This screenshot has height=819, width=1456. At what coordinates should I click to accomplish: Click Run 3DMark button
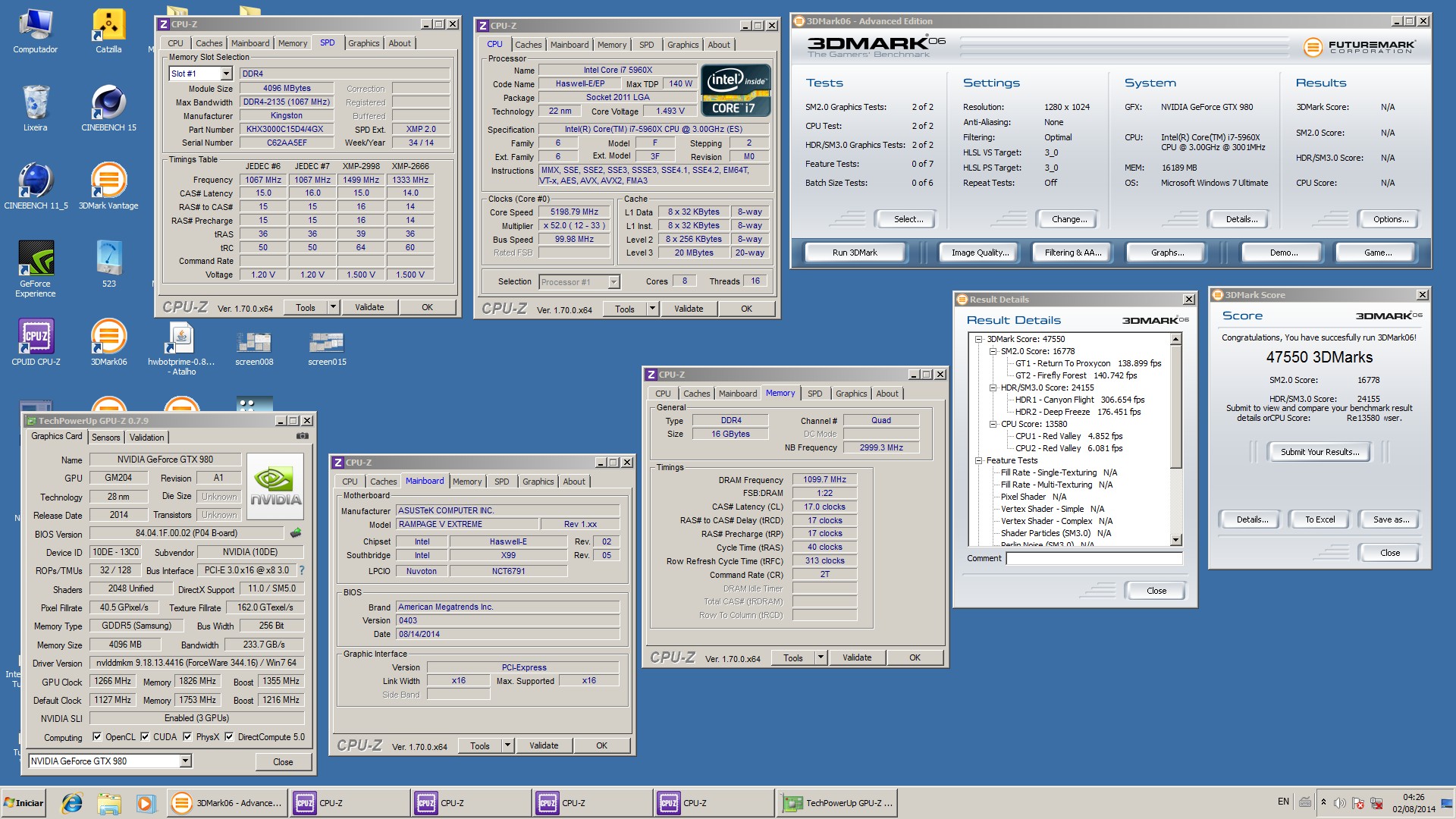[855, 253]
